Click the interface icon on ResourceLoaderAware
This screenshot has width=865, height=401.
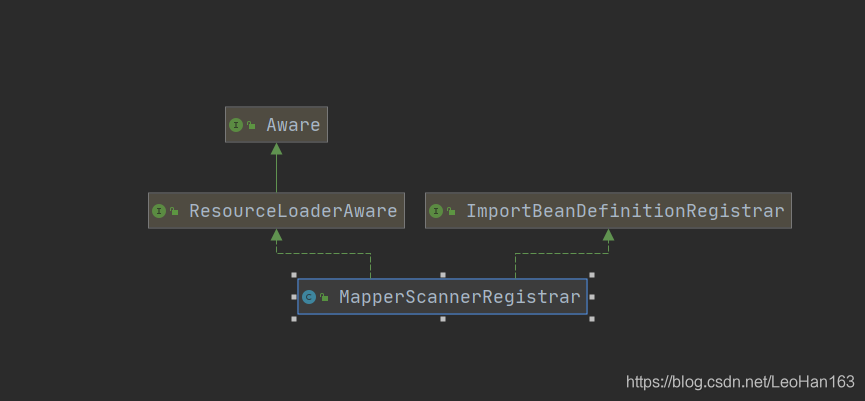point(159,211)
